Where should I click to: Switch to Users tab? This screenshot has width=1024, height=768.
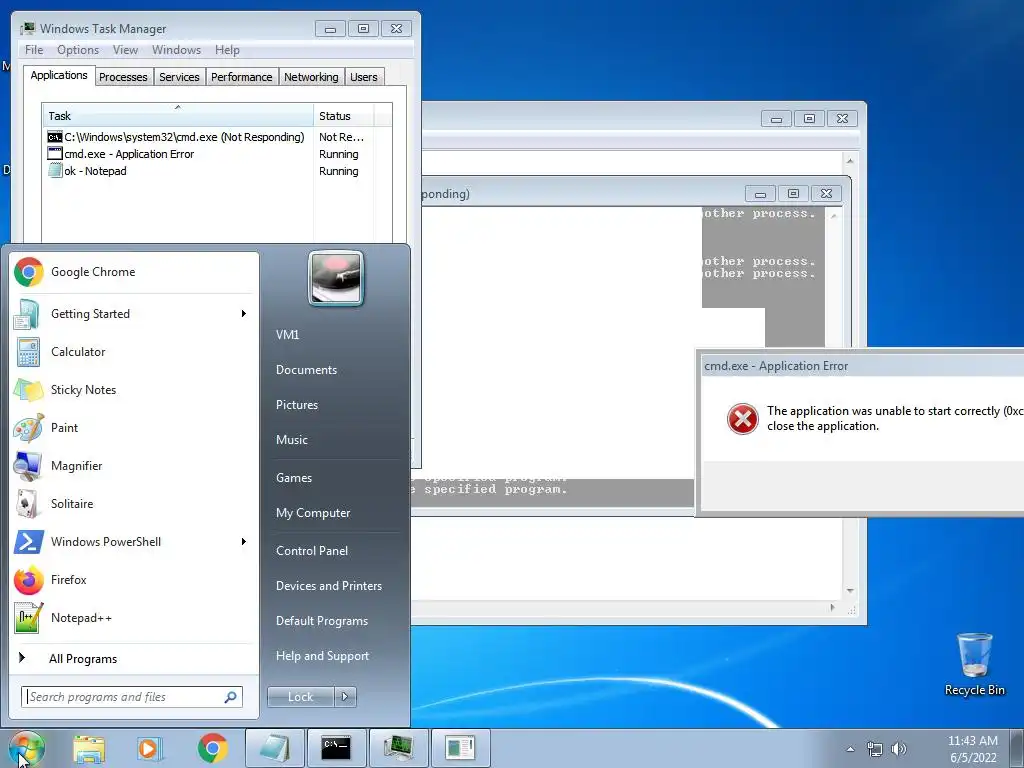(364, 77)
